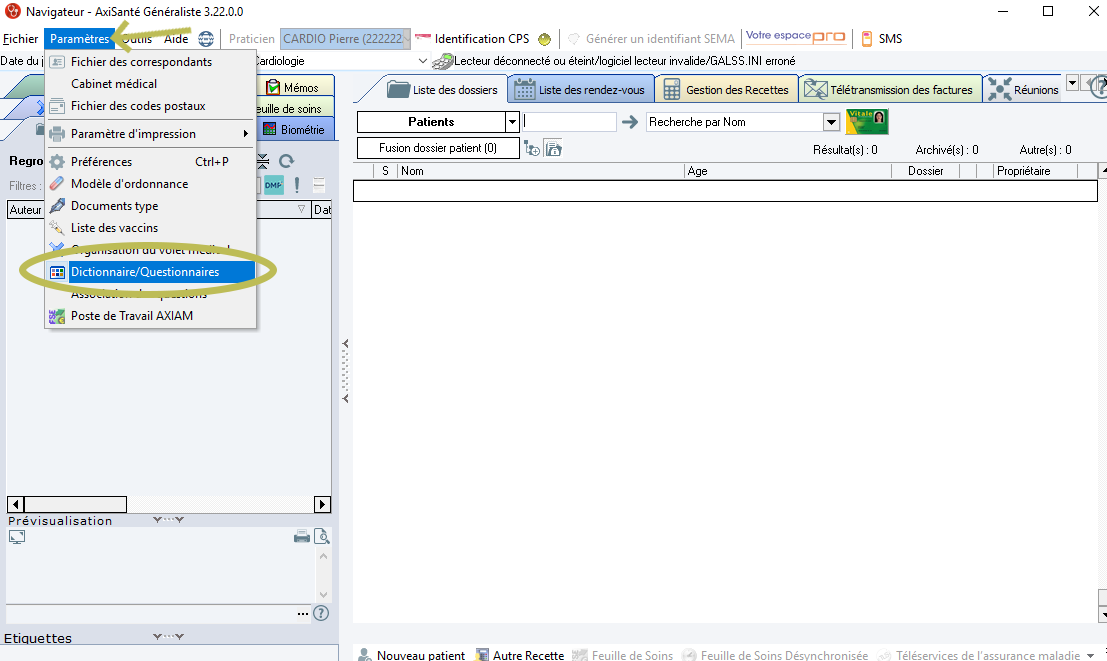Image resolution: width=1107 pixels, height=661 pixels.
Task: Open Préférences from the menu
Action: (x=150, y=162)
